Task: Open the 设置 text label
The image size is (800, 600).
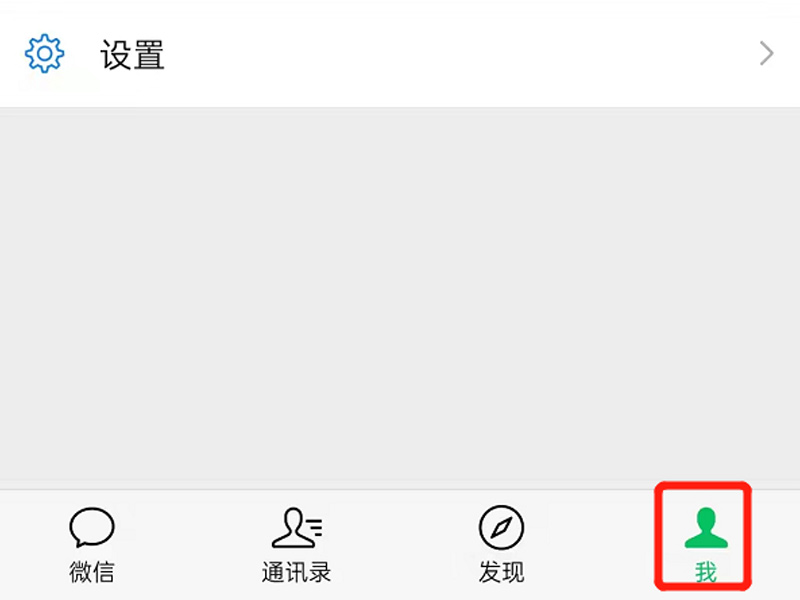Action: pos(132,55)
